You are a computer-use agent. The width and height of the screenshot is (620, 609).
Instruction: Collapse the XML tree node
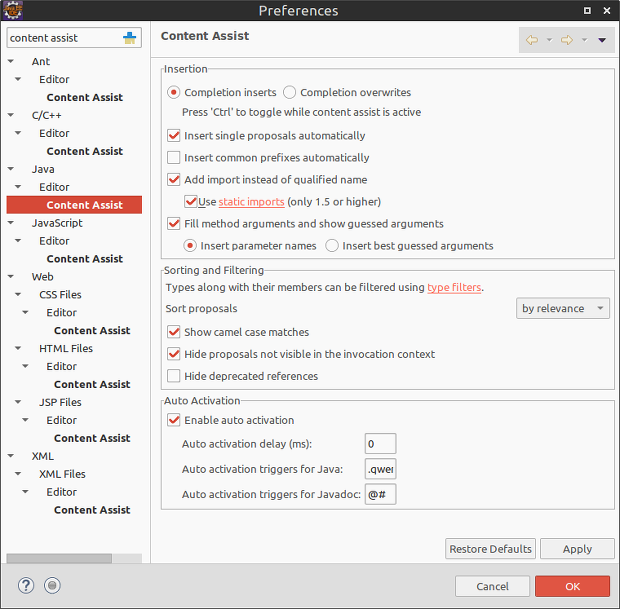pyautogui.click(x=11, y=456)
